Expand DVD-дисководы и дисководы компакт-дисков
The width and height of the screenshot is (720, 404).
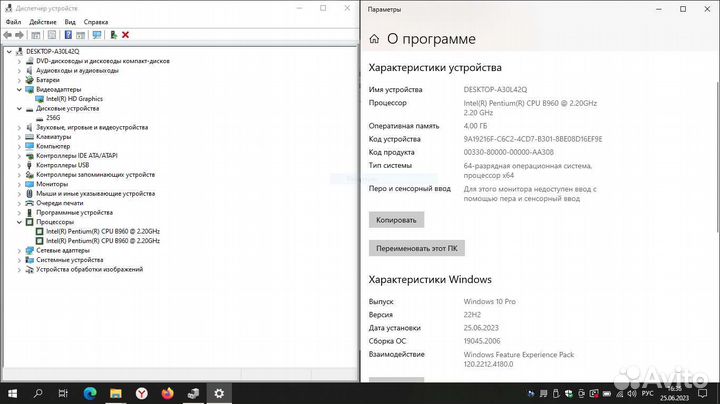click(19, 61)
